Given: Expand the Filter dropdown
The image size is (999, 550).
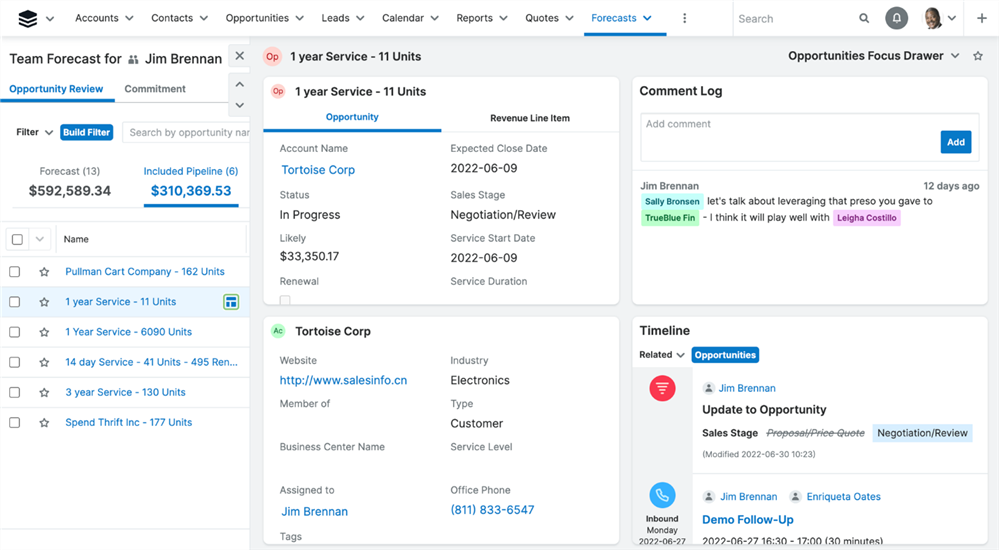Looking at the screenshot, I should (35, 132).
